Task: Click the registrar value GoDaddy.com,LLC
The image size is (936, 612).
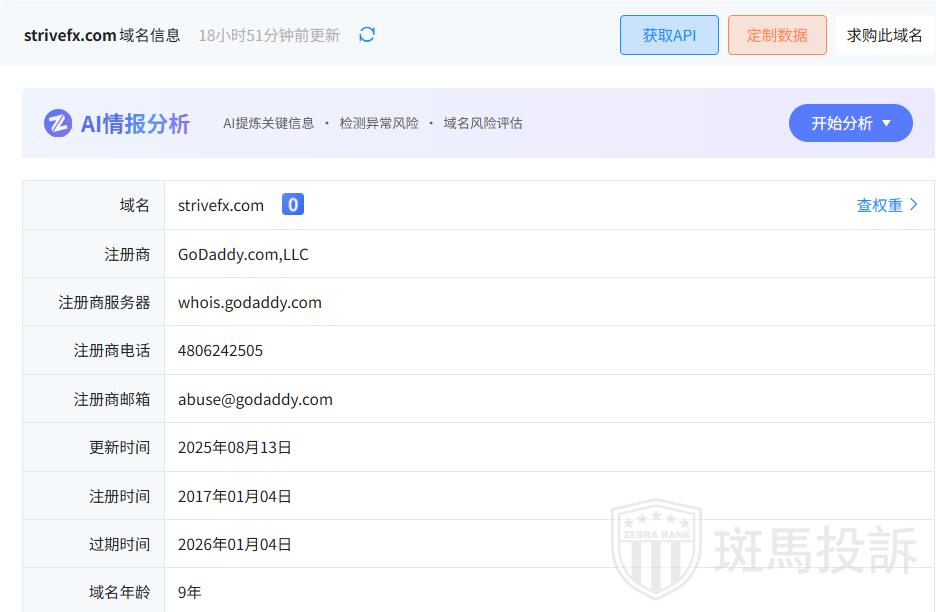Action: (243, 254)
